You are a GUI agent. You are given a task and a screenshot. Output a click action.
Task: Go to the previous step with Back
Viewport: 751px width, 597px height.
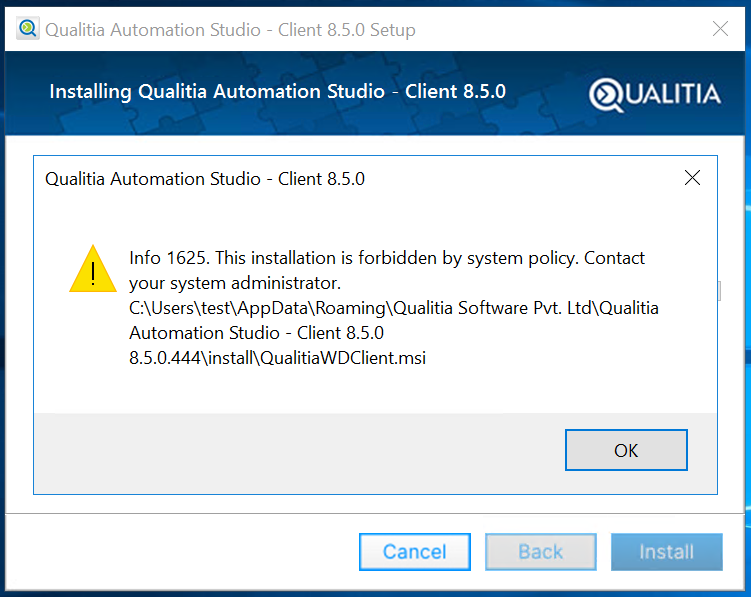[541, 552]
